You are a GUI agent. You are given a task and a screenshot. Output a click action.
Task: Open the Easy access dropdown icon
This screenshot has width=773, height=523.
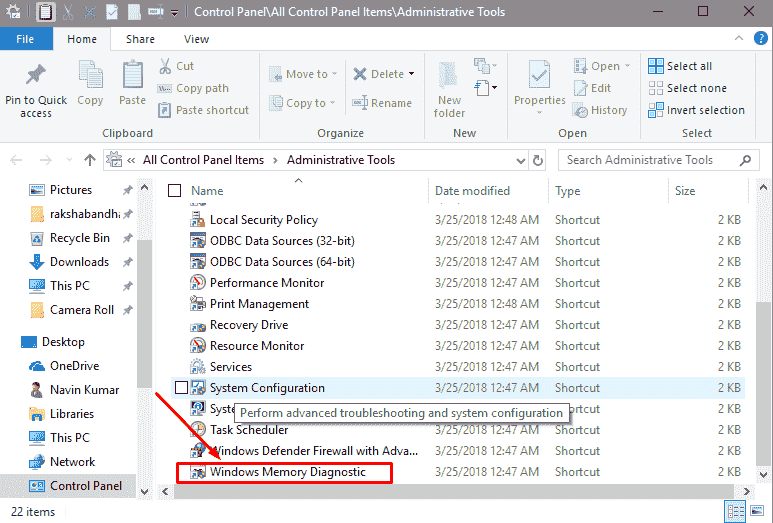point(485,88)
